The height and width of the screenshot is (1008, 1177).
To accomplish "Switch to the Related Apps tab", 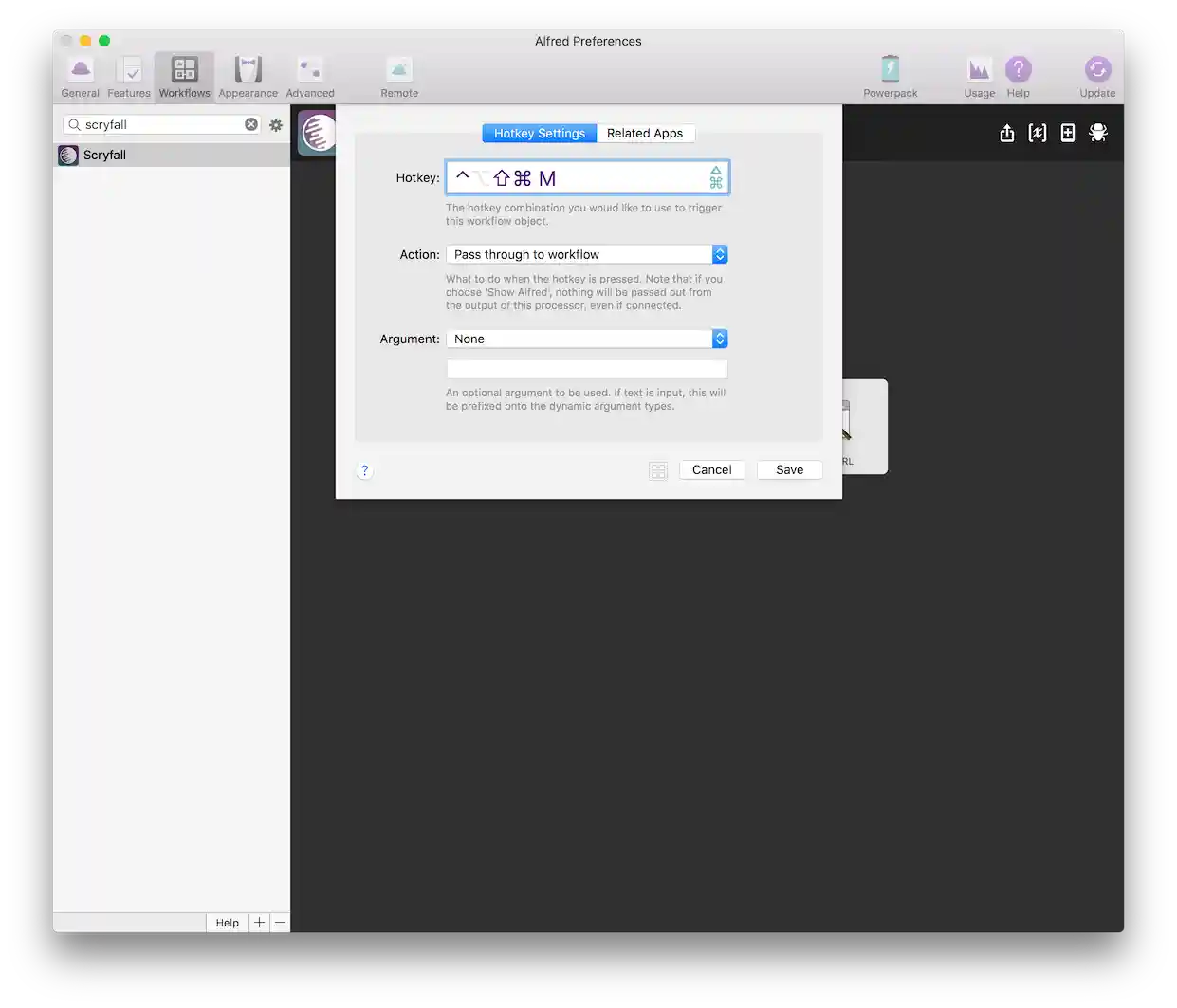I will (646, 133).
